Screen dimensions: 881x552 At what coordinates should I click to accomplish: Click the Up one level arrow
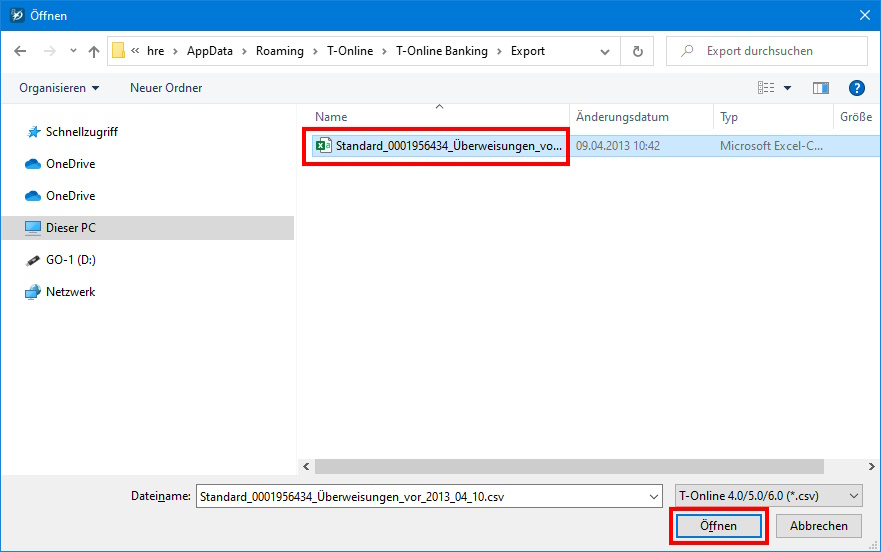coord(94,51)
